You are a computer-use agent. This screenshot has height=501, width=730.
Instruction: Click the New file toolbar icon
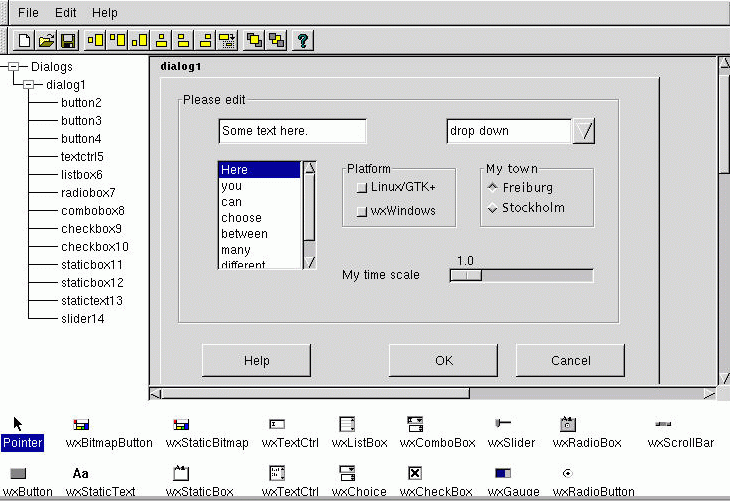tap(23, 41)
